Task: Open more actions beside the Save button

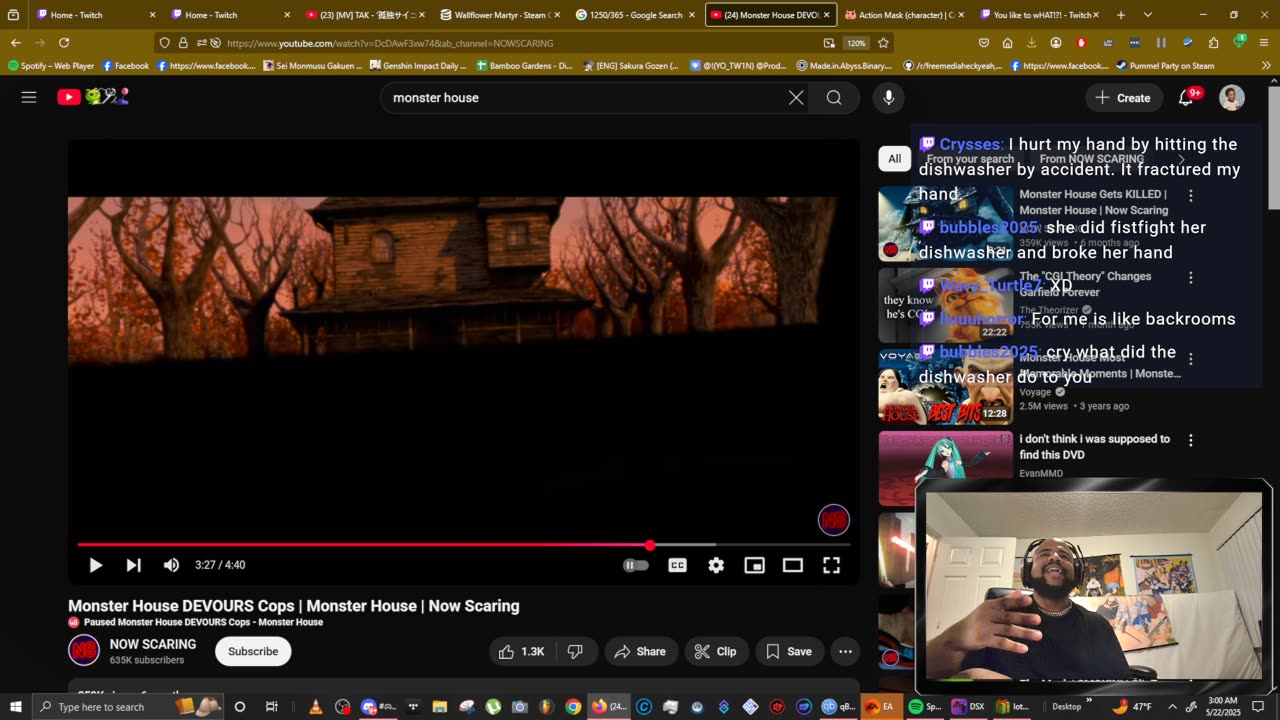Action: 845,651
